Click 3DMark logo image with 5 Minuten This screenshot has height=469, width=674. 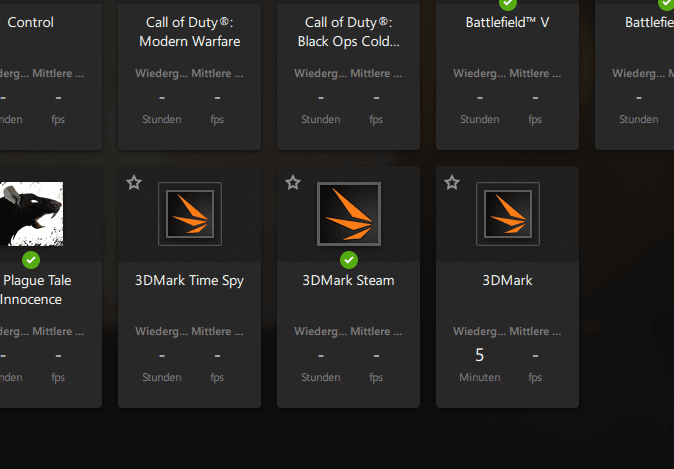(x=508, y=214)
